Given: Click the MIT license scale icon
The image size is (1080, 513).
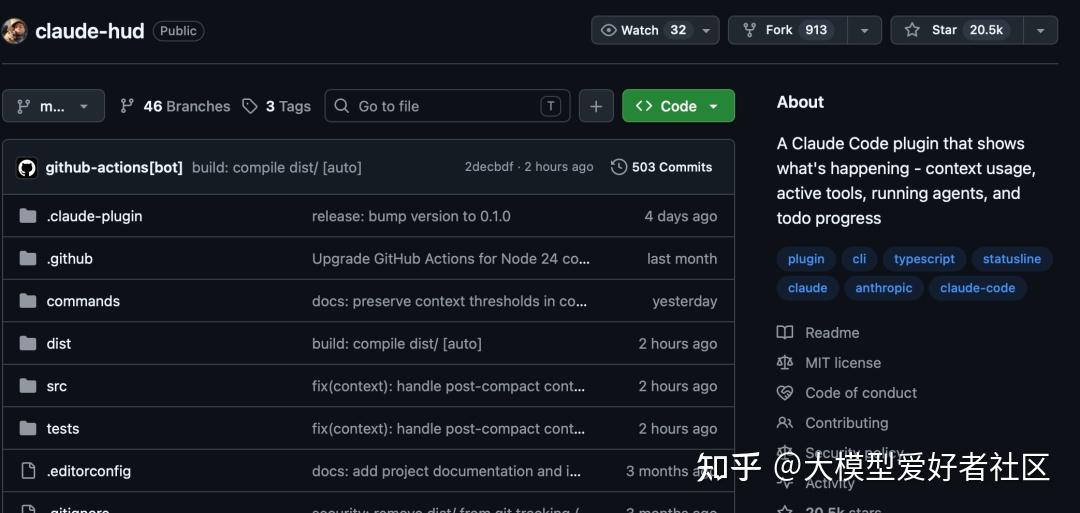Looking at the screenshot, I should (x=785, y=363).
